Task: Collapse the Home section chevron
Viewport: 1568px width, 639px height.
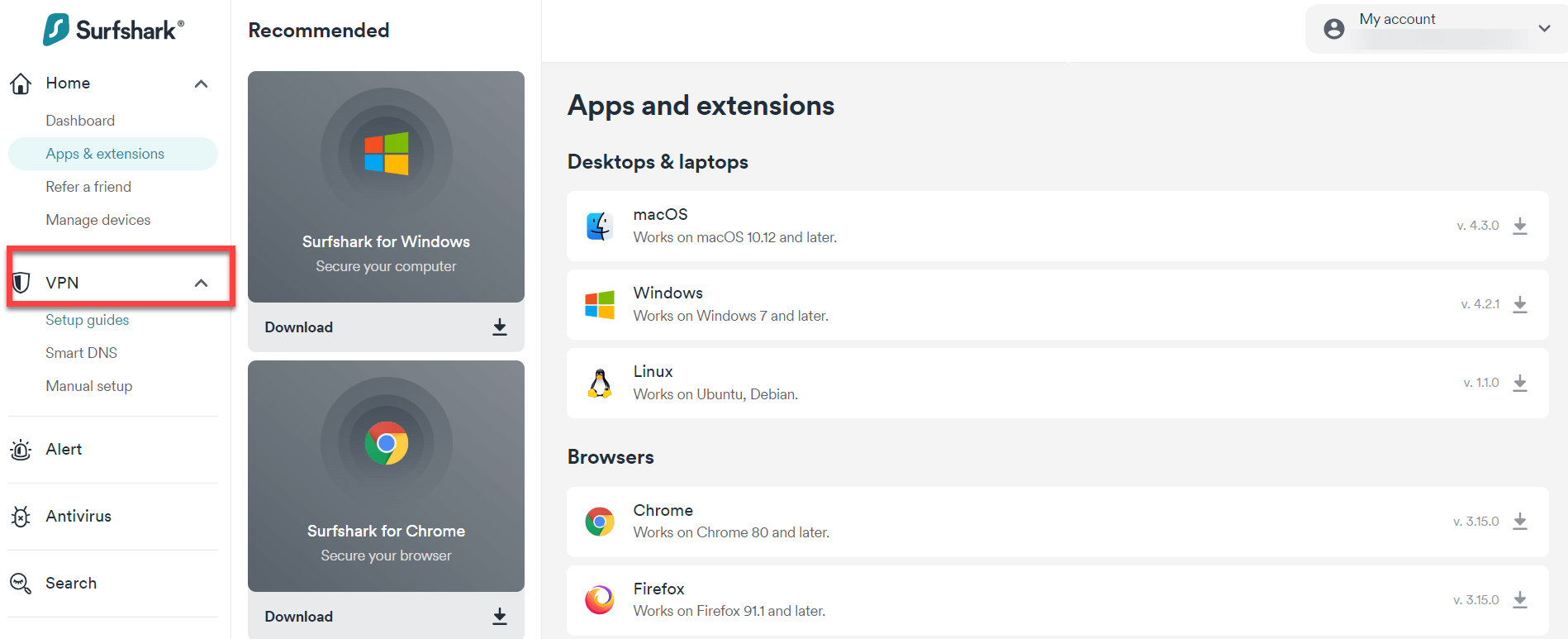Action: pos(201,83)
